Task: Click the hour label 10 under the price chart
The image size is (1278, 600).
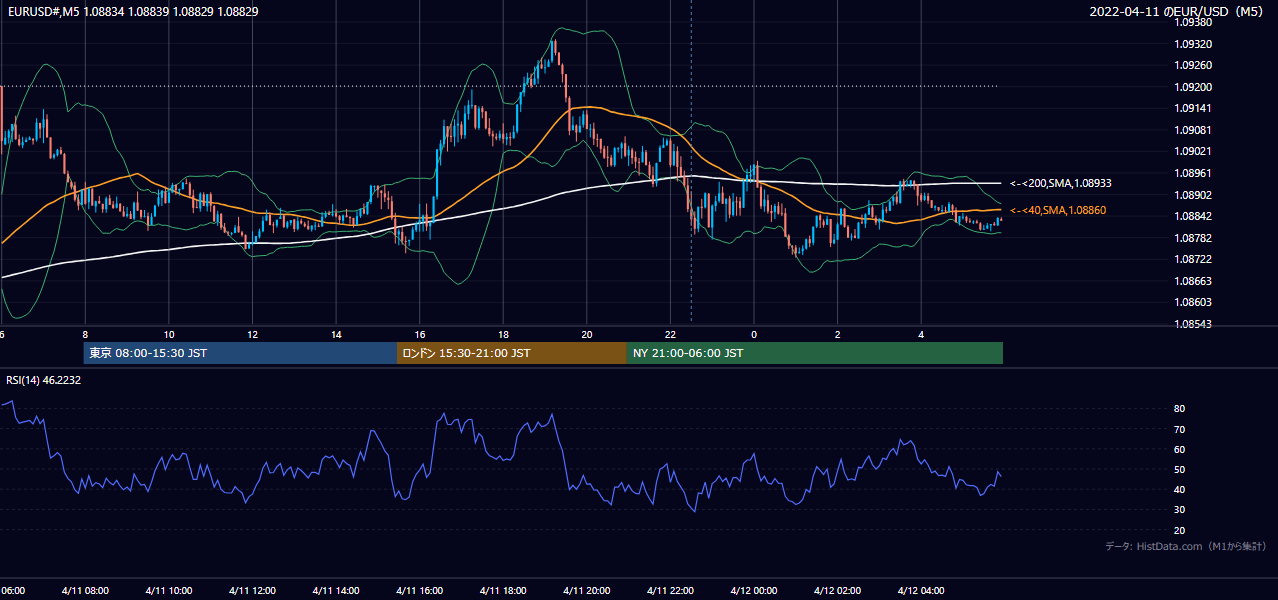Action: 169,335
